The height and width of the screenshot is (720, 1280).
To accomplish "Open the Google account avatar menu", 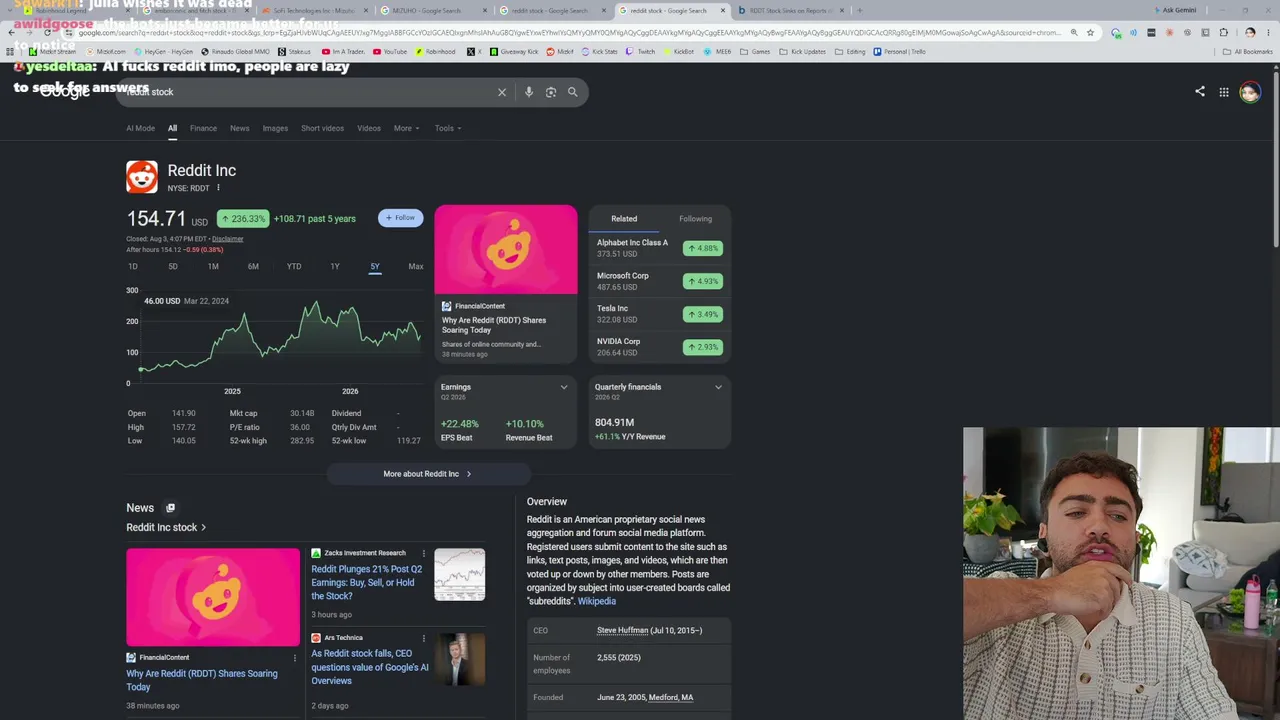I will point(1250,92).
